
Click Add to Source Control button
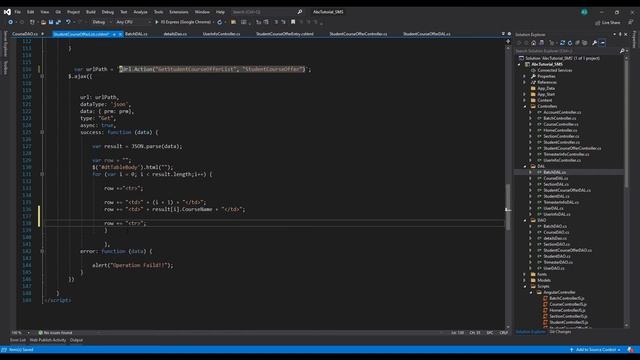tap(595, 350)
